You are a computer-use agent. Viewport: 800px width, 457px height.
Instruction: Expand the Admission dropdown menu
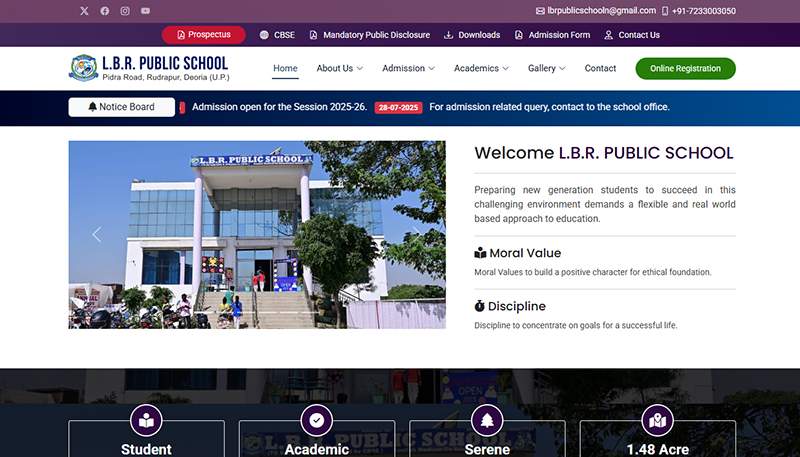tap(409, 69)
